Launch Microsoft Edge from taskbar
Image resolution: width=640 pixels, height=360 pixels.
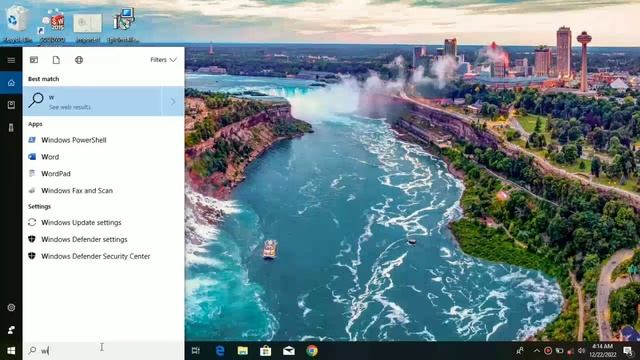(220, 351)
